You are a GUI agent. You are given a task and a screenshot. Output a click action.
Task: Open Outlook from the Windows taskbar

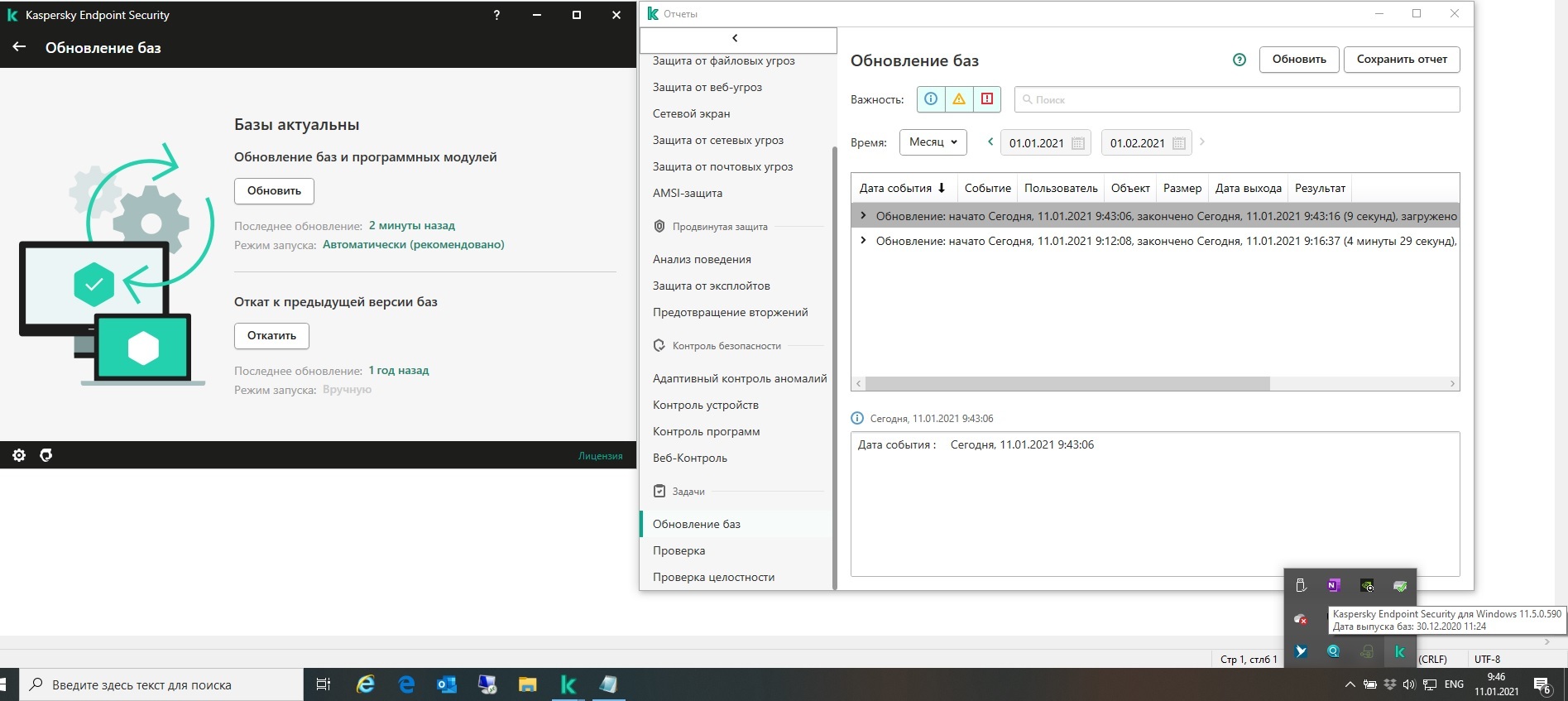click(446, 684)
